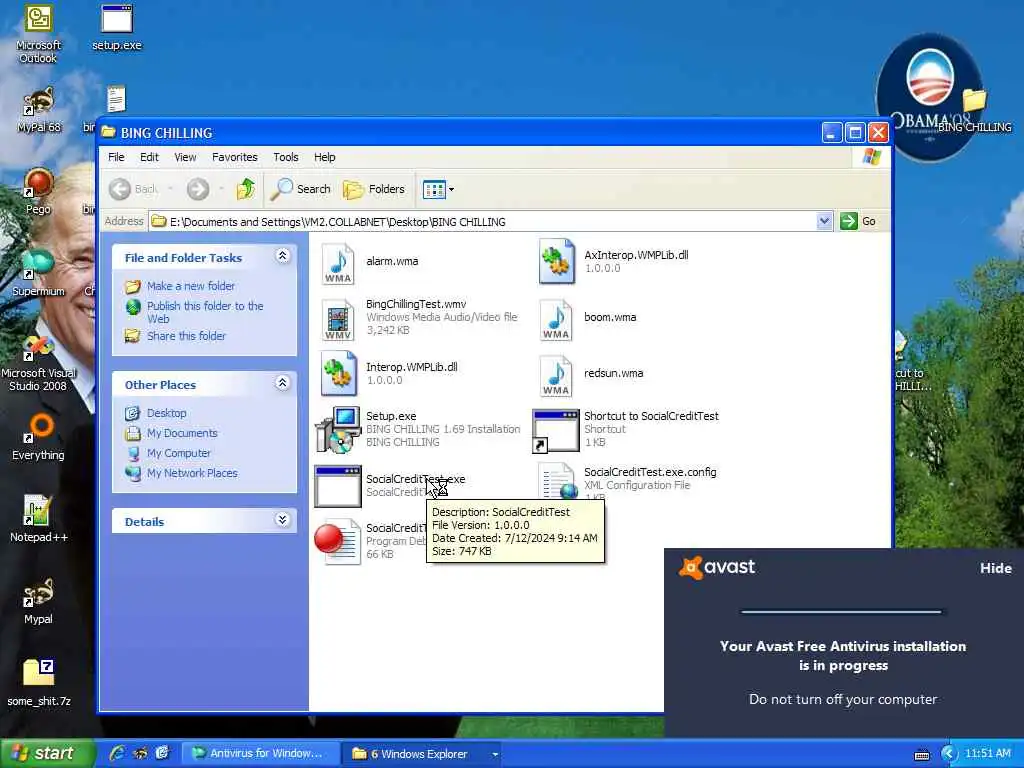Select the Interop.WMPLib.dll file icon
1024x768 pixels.
click(x=338, y=374)
